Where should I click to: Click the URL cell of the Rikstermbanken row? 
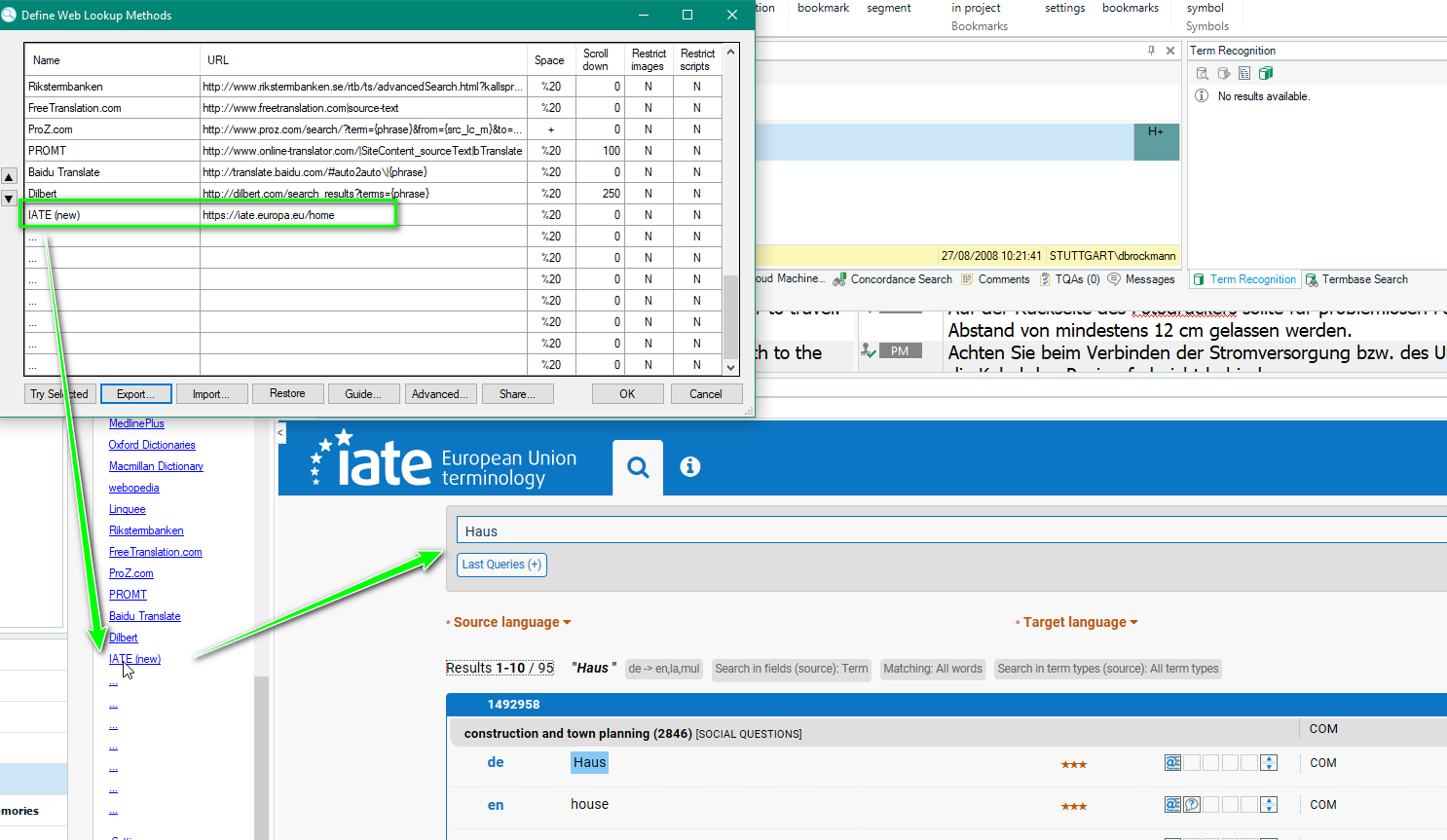pos(363,87)
